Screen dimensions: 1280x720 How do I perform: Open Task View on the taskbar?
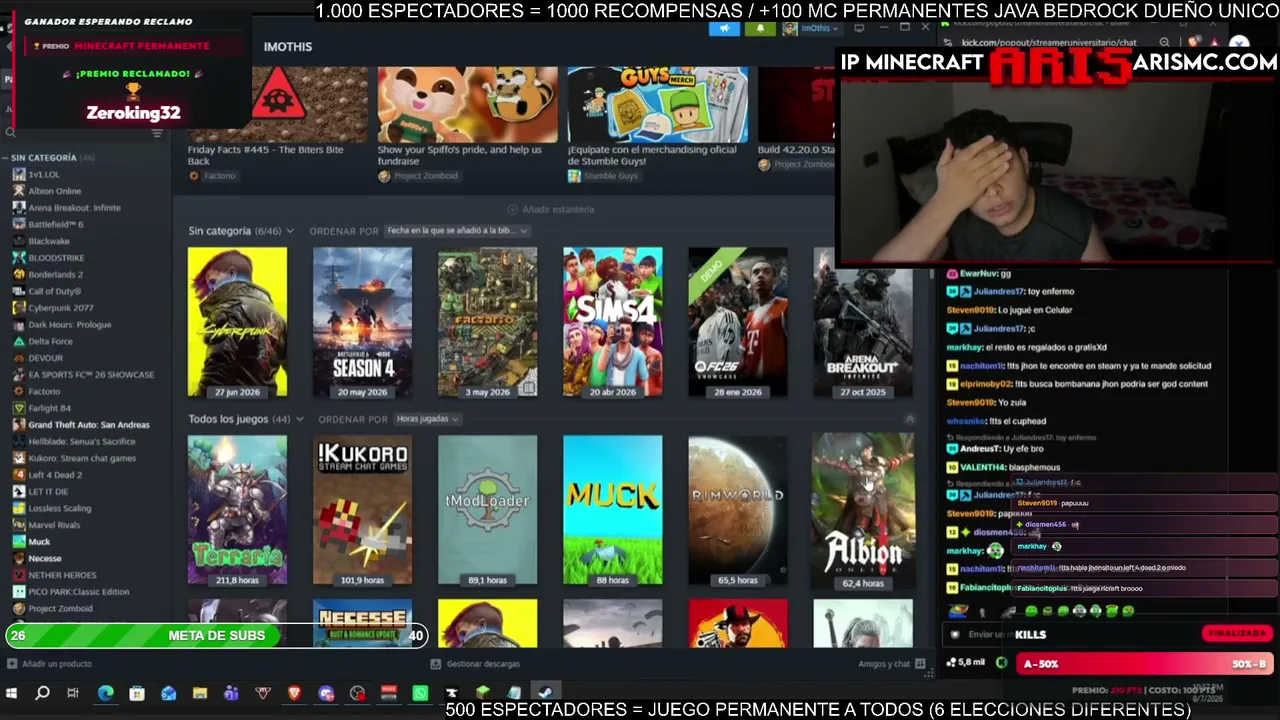(73, 693)
